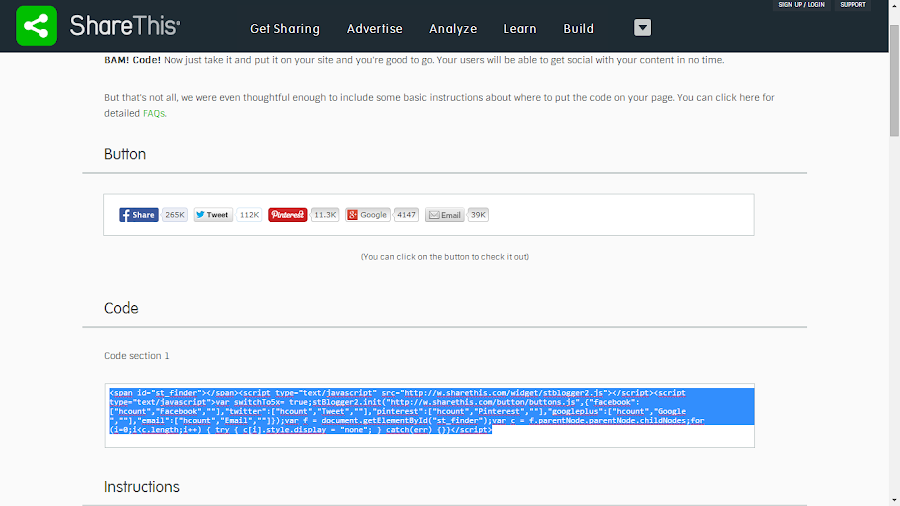
Task: Click the Facebook Share button
Action: [138, 215]
